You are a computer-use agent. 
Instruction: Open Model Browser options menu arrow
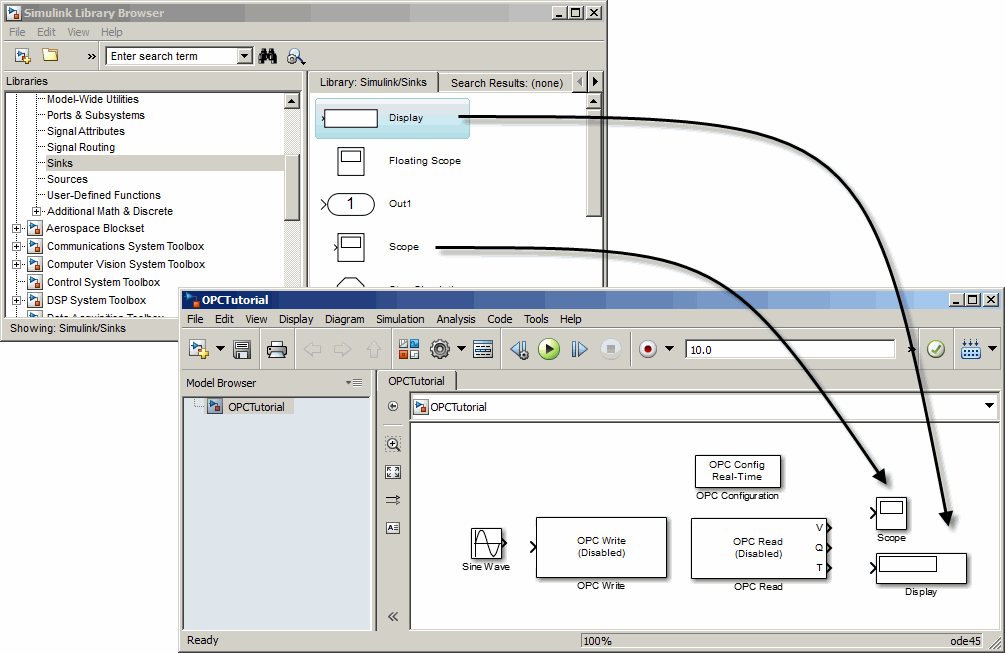click(x=354, y=383)
